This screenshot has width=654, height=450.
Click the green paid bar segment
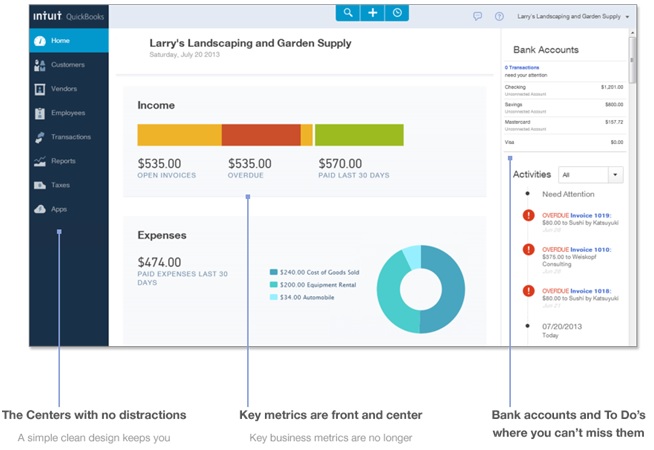click(359, 135)
